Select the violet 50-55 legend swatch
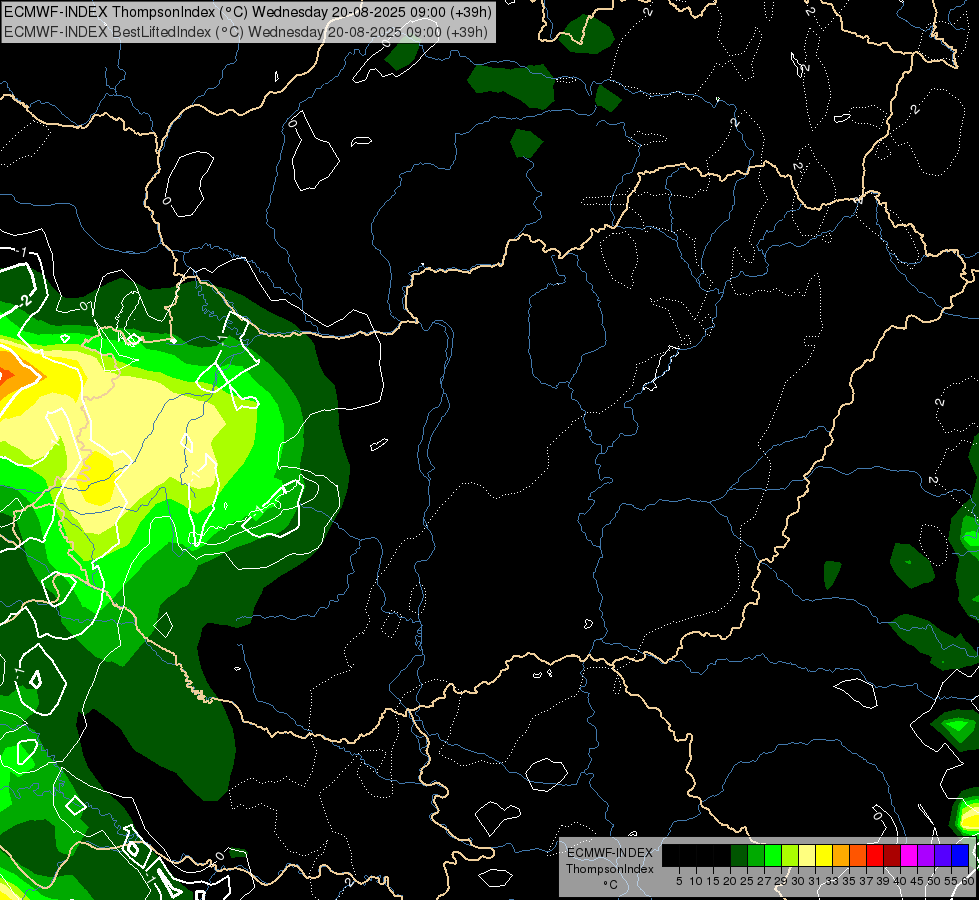Image resolution: width=979 pixels, height=900 pixels. [x=943, y=855]
